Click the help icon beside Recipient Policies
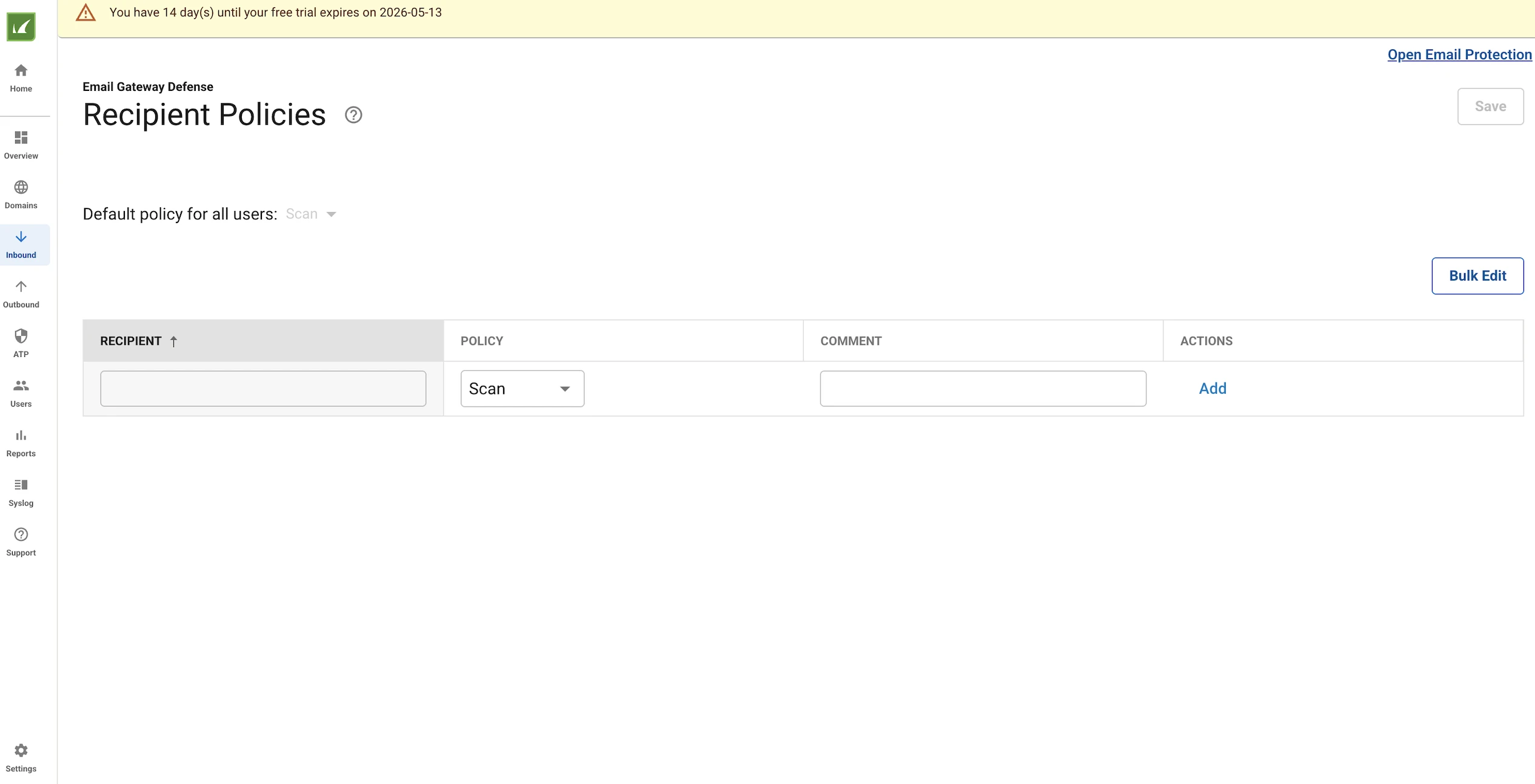Screen dimensions: 1535x784 [353, 115]
